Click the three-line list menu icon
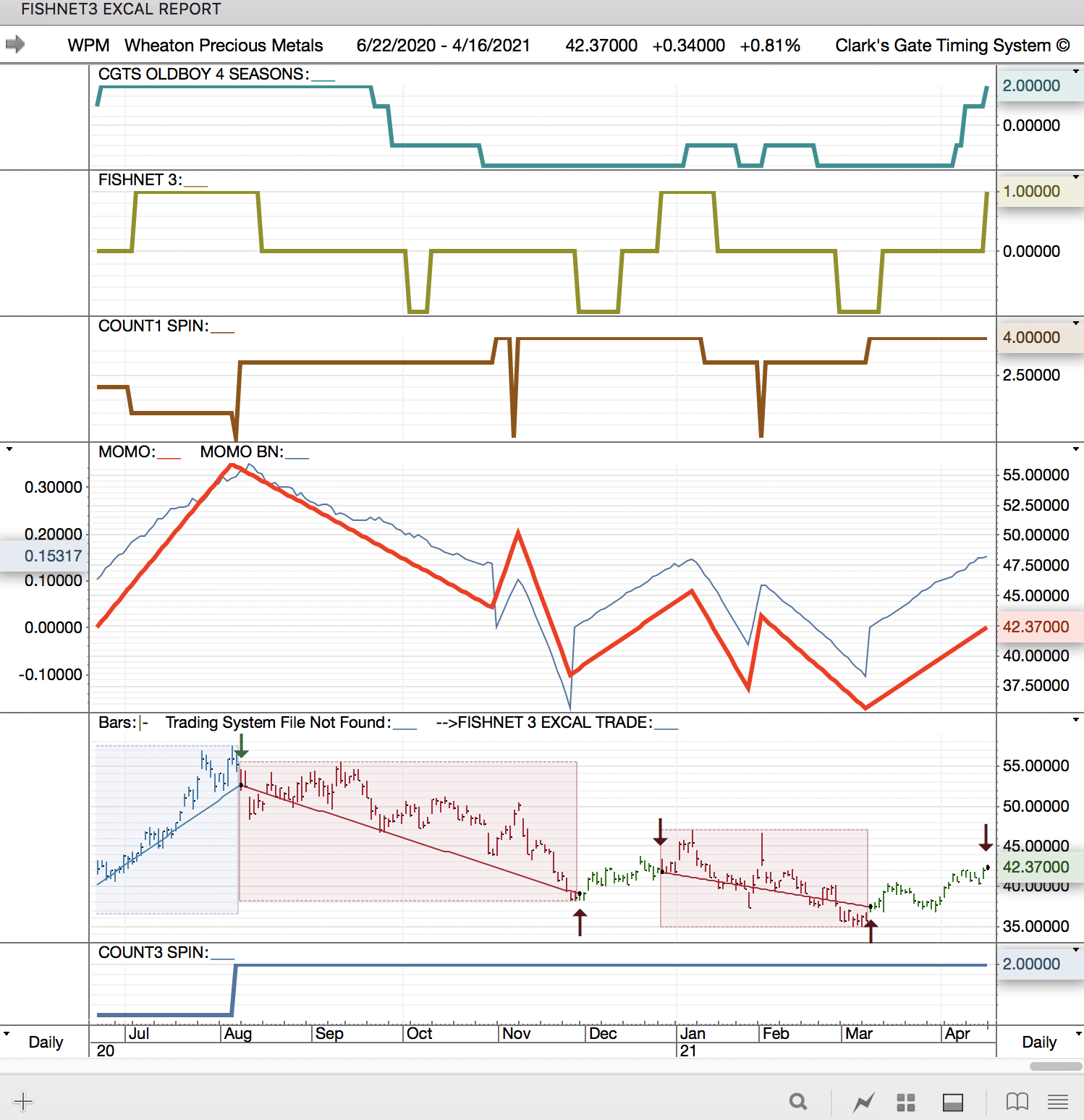Screen dimensions: 1084x1120 point(1058,1102)
